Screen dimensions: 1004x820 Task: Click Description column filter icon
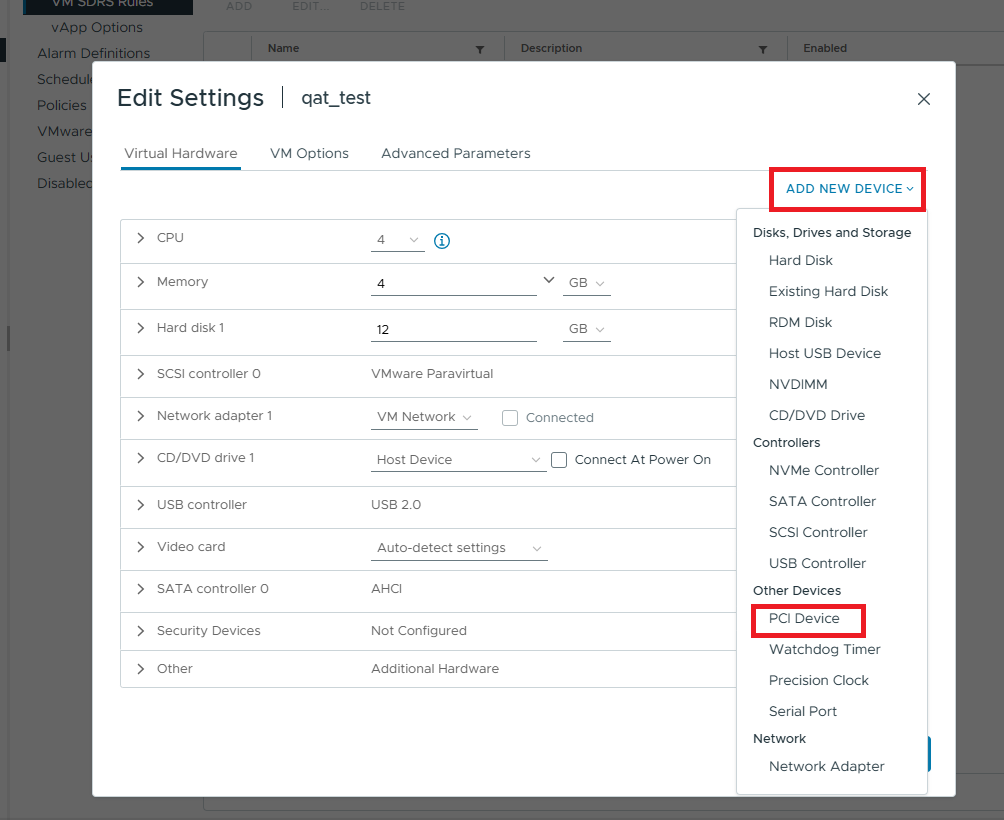tap(763, 49)
